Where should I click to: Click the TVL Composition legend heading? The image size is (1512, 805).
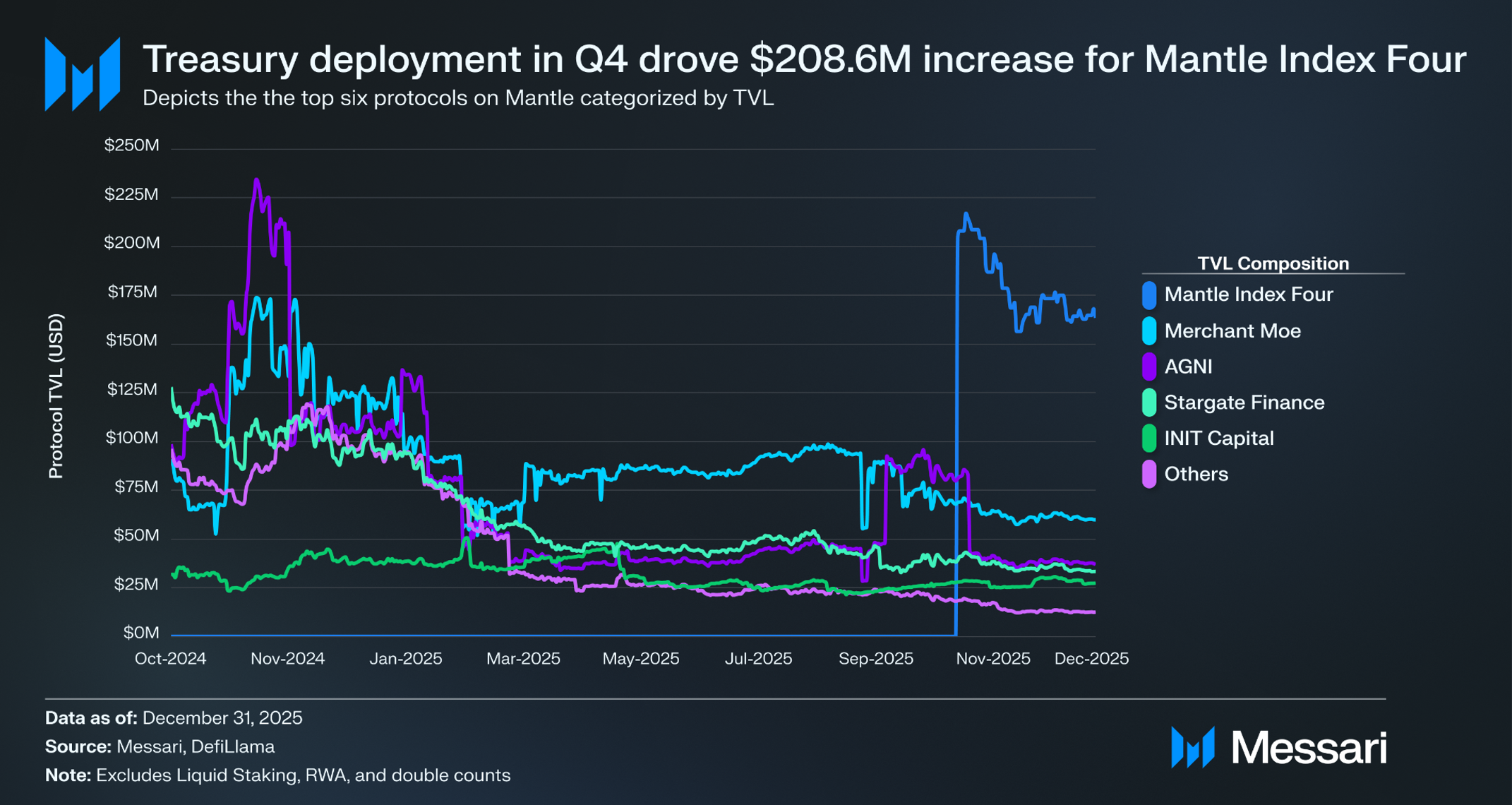[x=1273, y=263]
